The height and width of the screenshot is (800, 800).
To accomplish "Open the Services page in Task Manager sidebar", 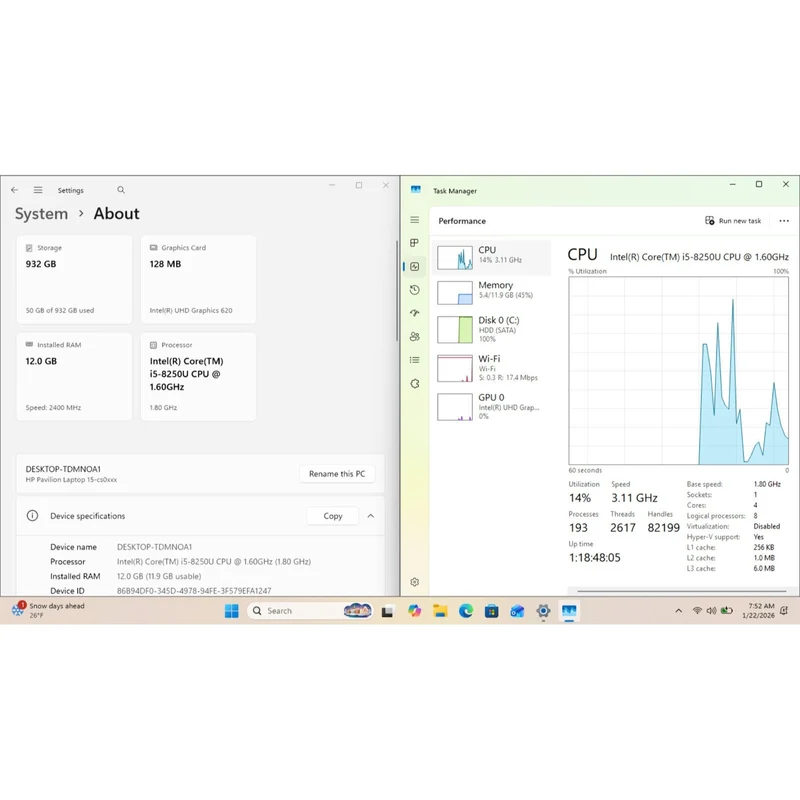I will [x=414, y=383].
